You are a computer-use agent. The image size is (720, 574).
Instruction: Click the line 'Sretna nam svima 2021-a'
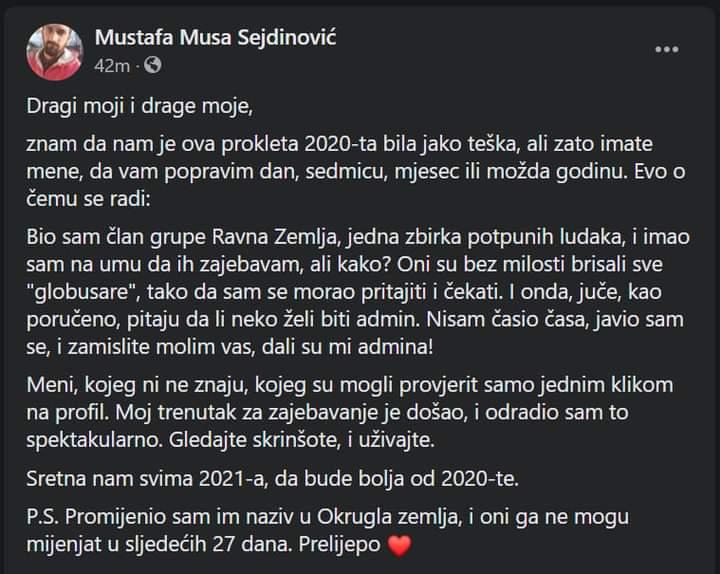coord(148,479)
